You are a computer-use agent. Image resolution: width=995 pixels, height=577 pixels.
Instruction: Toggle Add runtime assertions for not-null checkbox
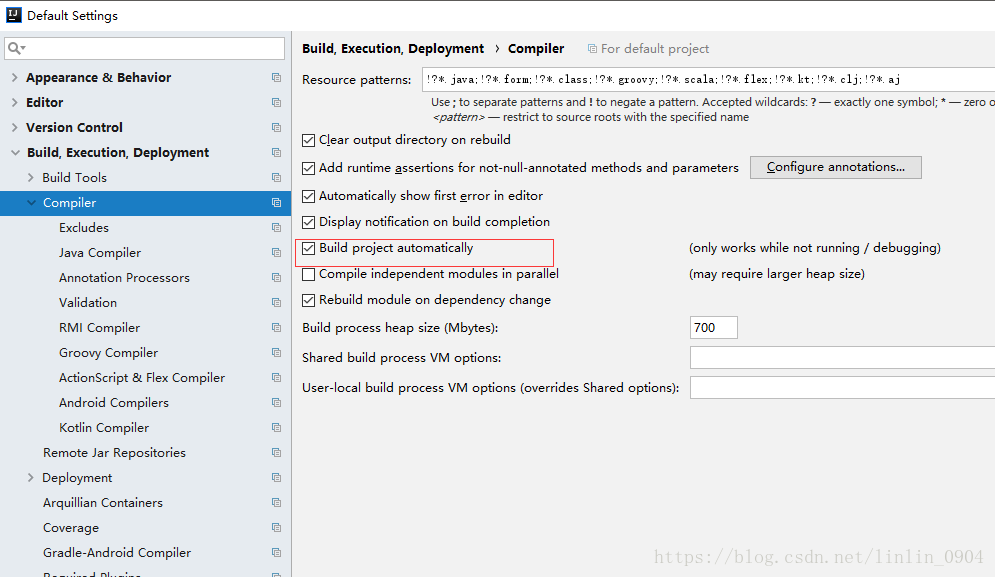(x=308, y=168)
